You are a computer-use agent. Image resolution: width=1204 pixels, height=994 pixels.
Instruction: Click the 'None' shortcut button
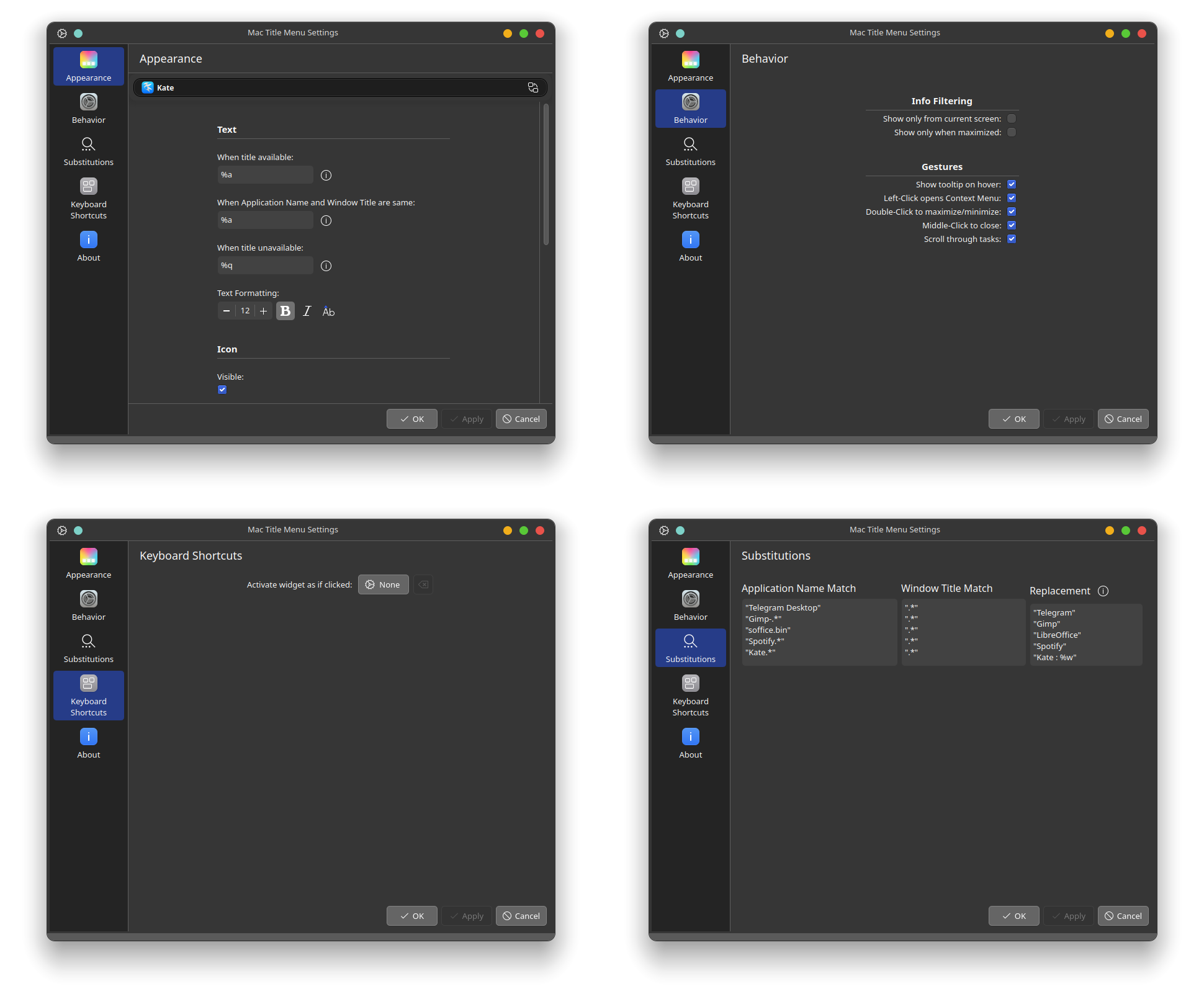click(384, 584)
